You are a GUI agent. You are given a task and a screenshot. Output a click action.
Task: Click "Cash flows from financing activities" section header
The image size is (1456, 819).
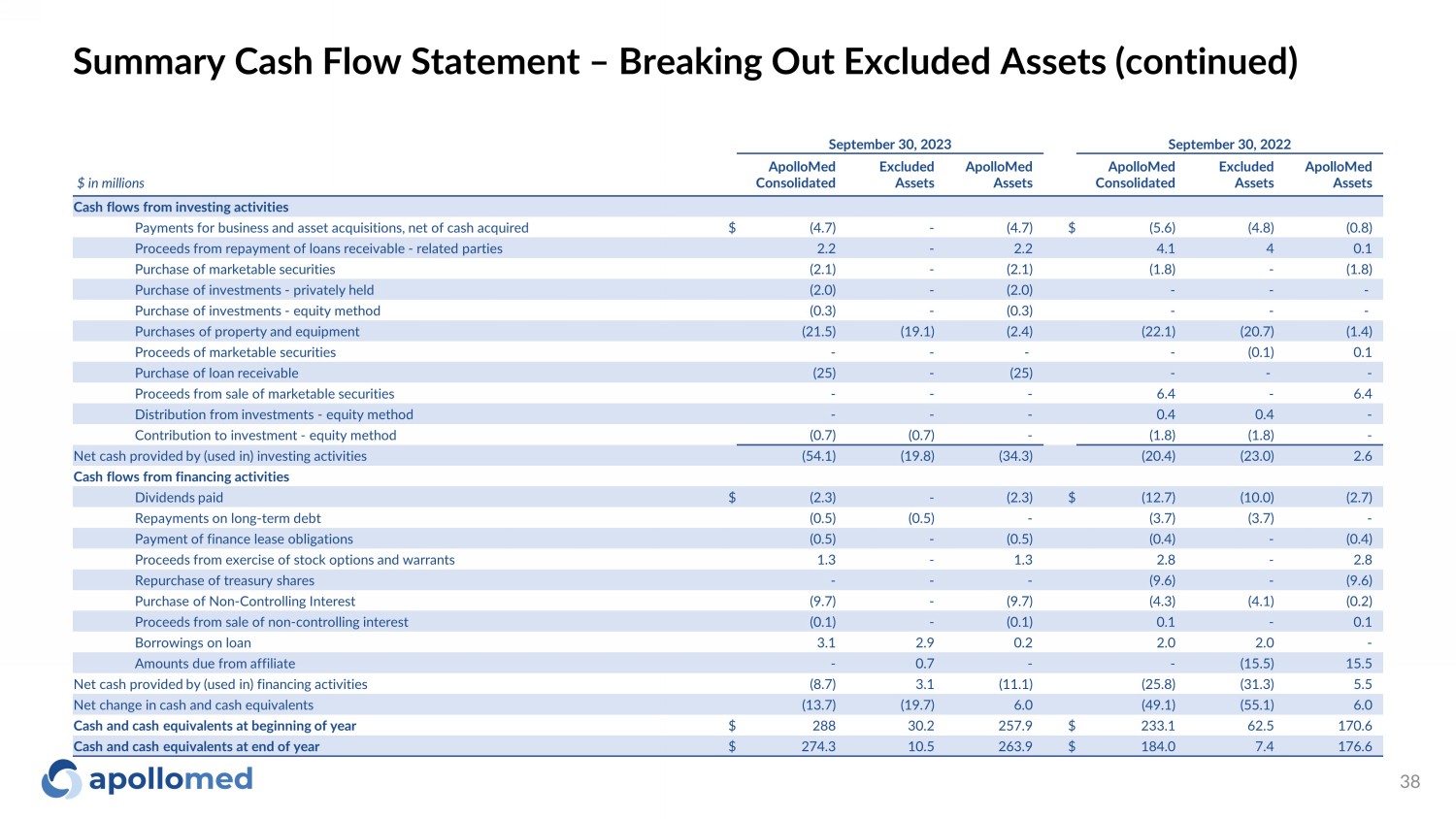(182, 476)
